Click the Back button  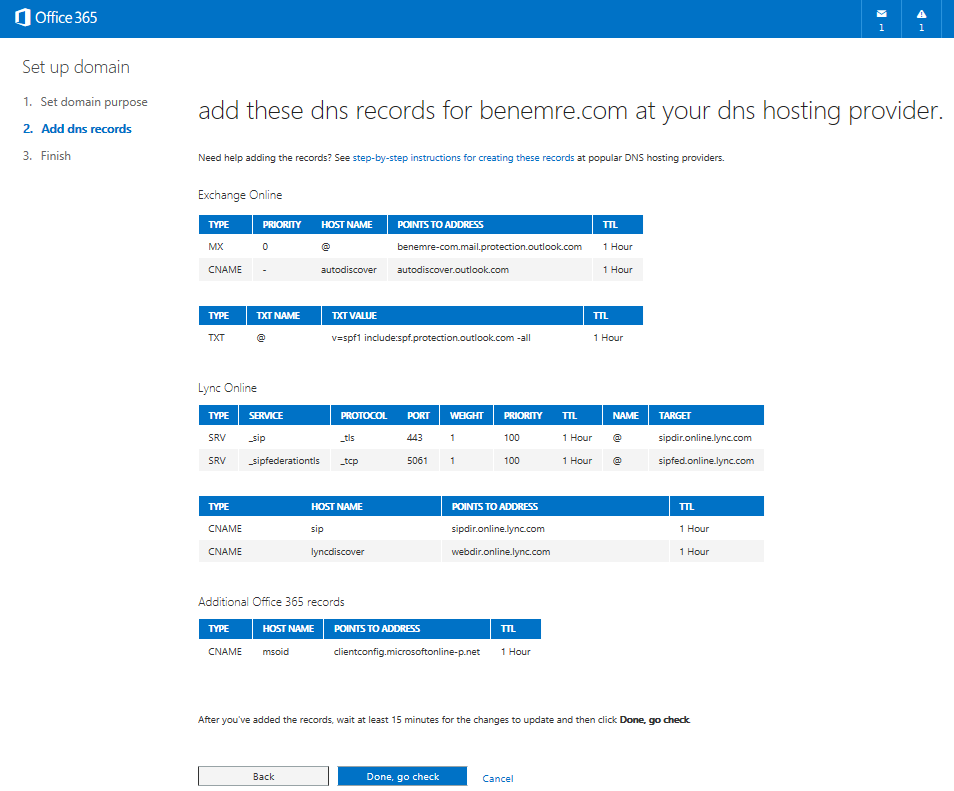(x=263, y=776)
